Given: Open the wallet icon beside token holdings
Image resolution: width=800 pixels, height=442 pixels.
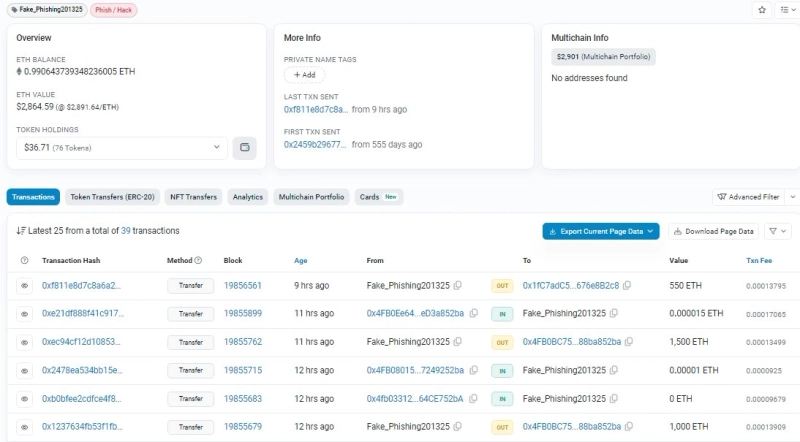Looking at the screenshot, I should (243, 148).
